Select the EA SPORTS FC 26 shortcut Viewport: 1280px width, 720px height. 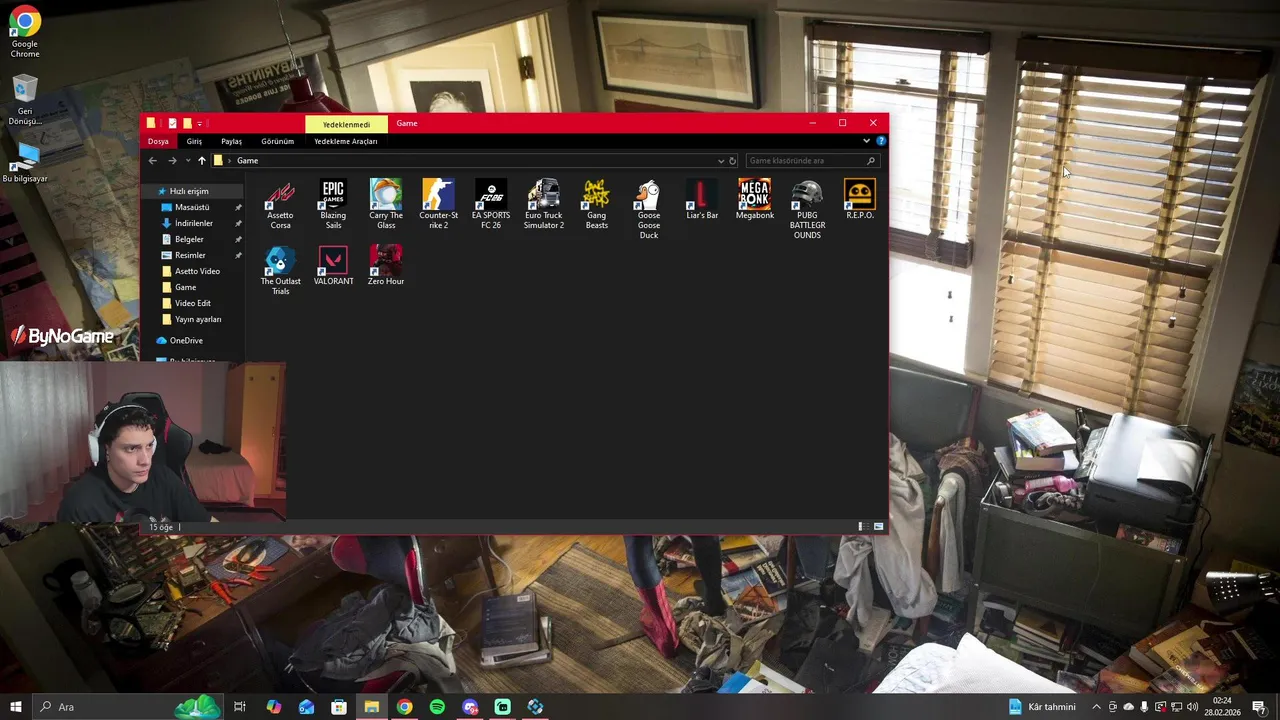491,204
